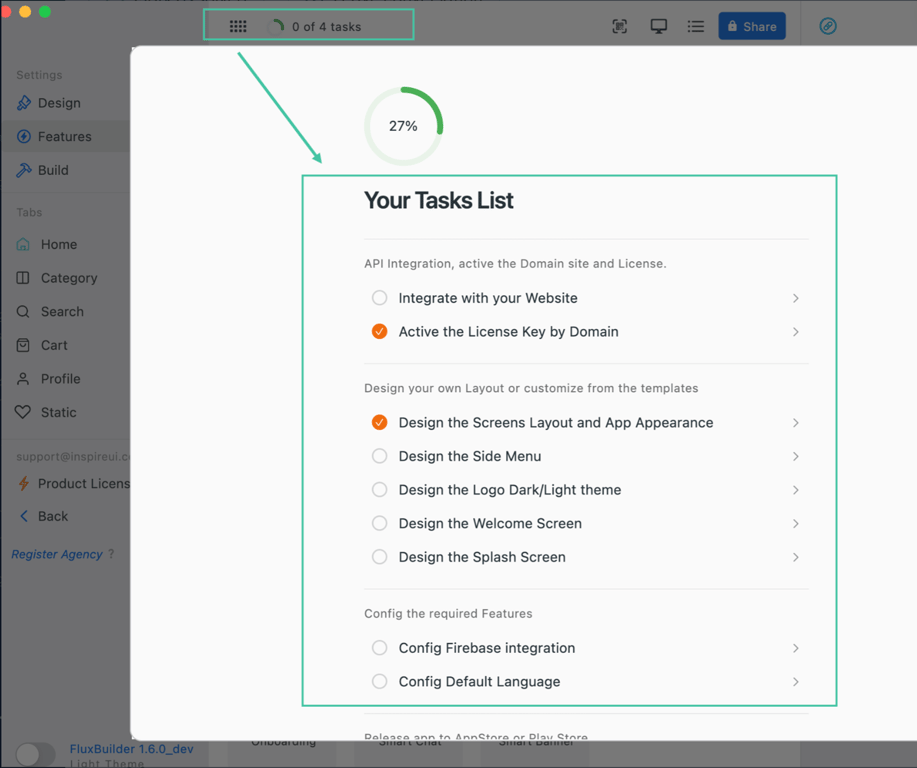Click the blue Share button
This screenshot has height=768, width=917.
(752, 27)
